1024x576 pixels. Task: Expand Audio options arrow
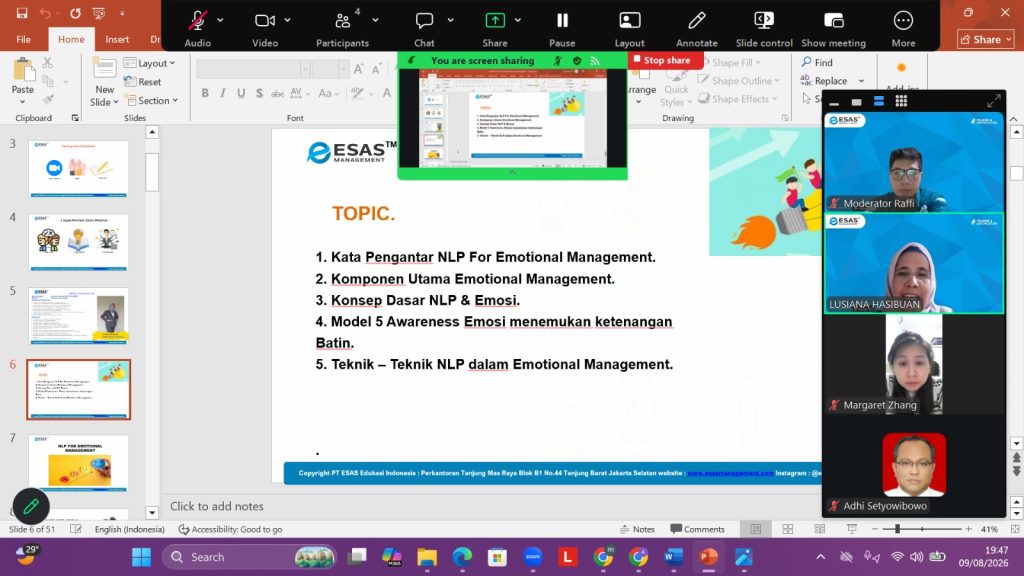[220, 20]
